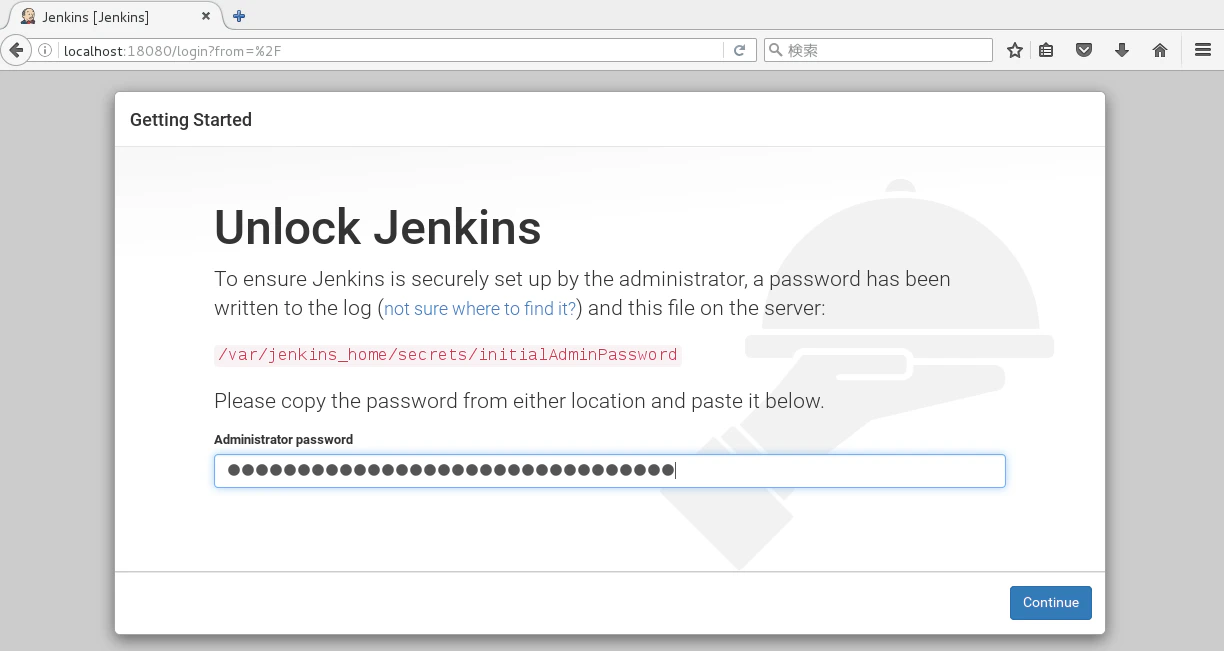1224x651 pixels.
Task: Open the search engine selection dropdown
Action: tap(775, 49)
